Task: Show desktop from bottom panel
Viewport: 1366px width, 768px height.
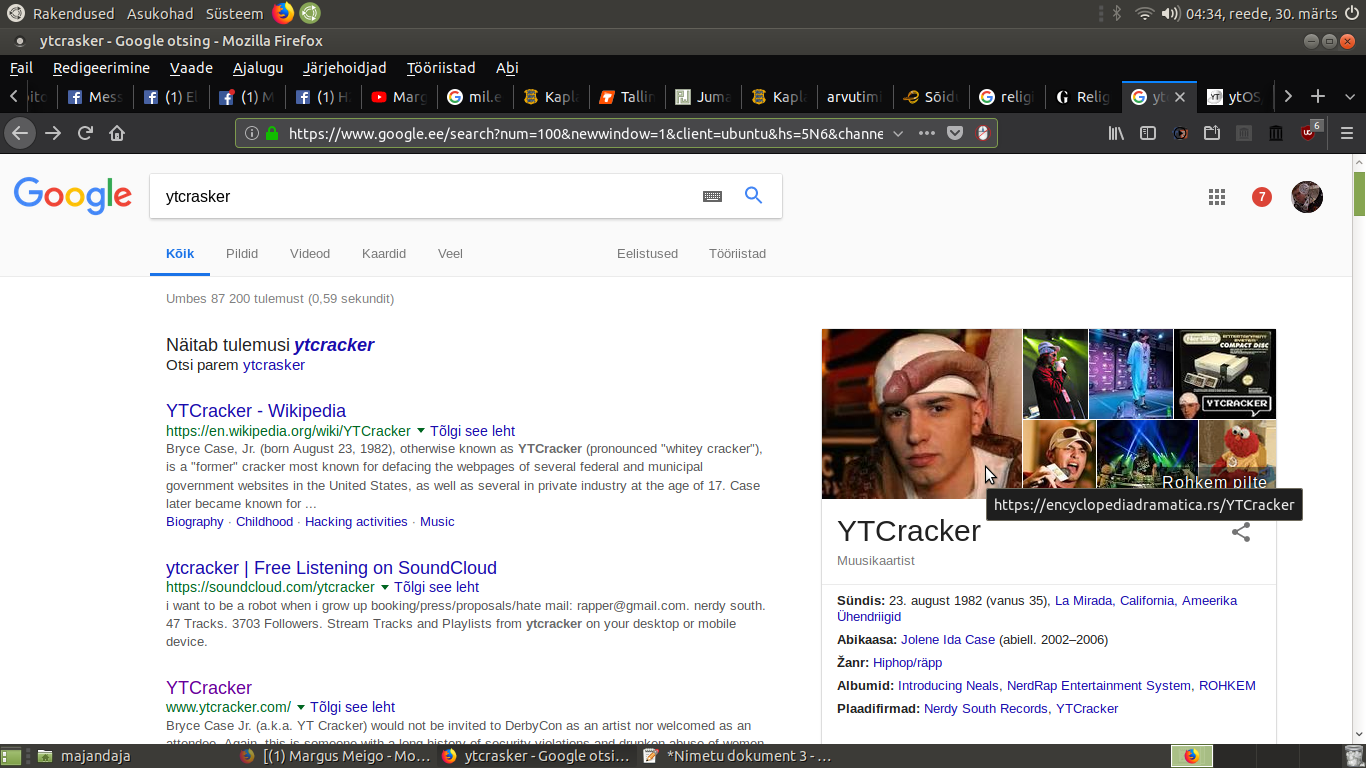Action: (x=10, y=756)
